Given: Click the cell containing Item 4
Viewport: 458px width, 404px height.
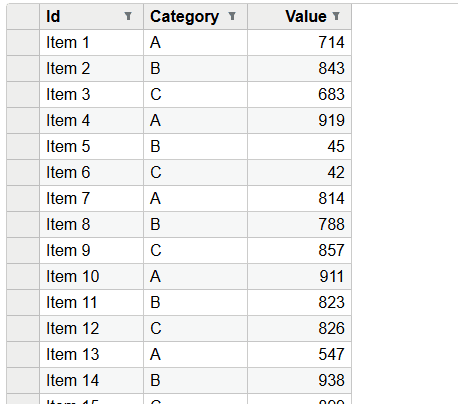Looking at the screenshot, I should pyautogui.click(x=92, y=120).
